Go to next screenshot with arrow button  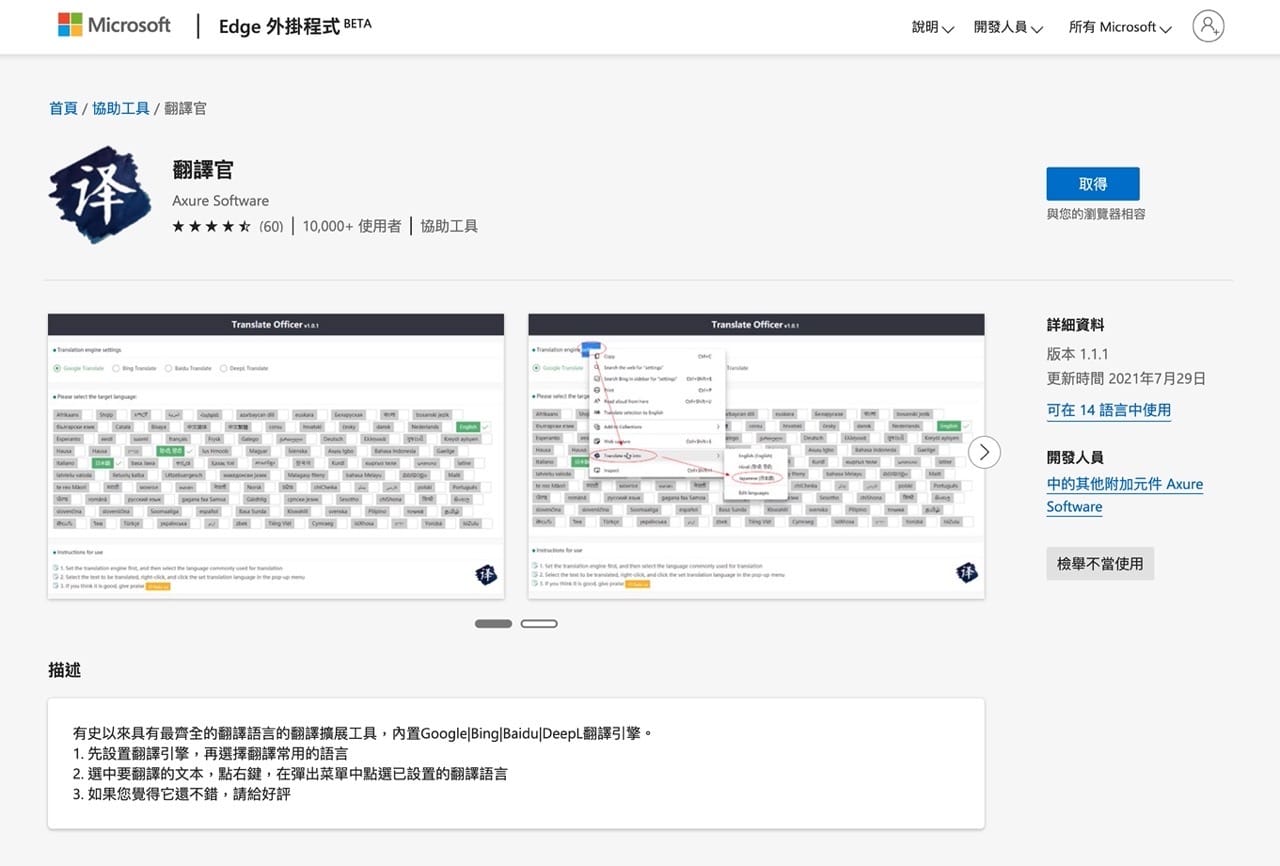(984, 452)
